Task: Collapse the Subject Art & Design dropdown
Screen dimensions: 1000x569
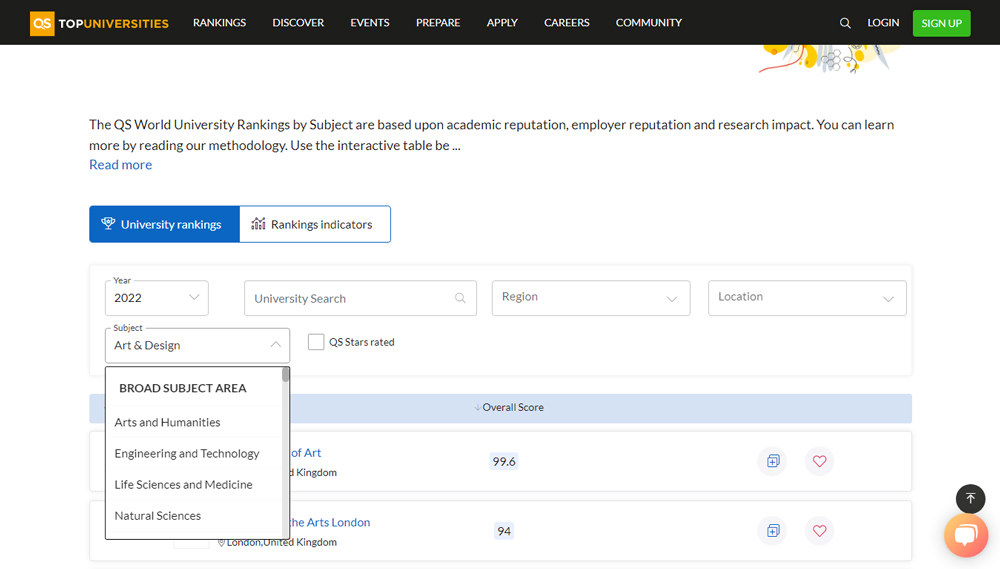Action: tap(197, 345)
